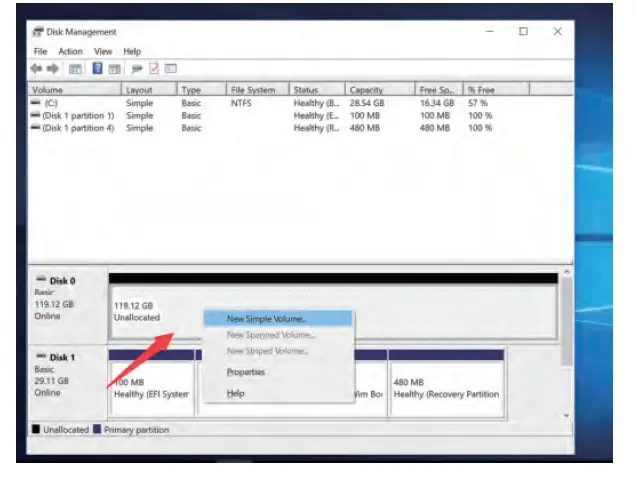This screenshot has height=477, width=635.
Task: Sort by the Type column header
Action: 201,89
